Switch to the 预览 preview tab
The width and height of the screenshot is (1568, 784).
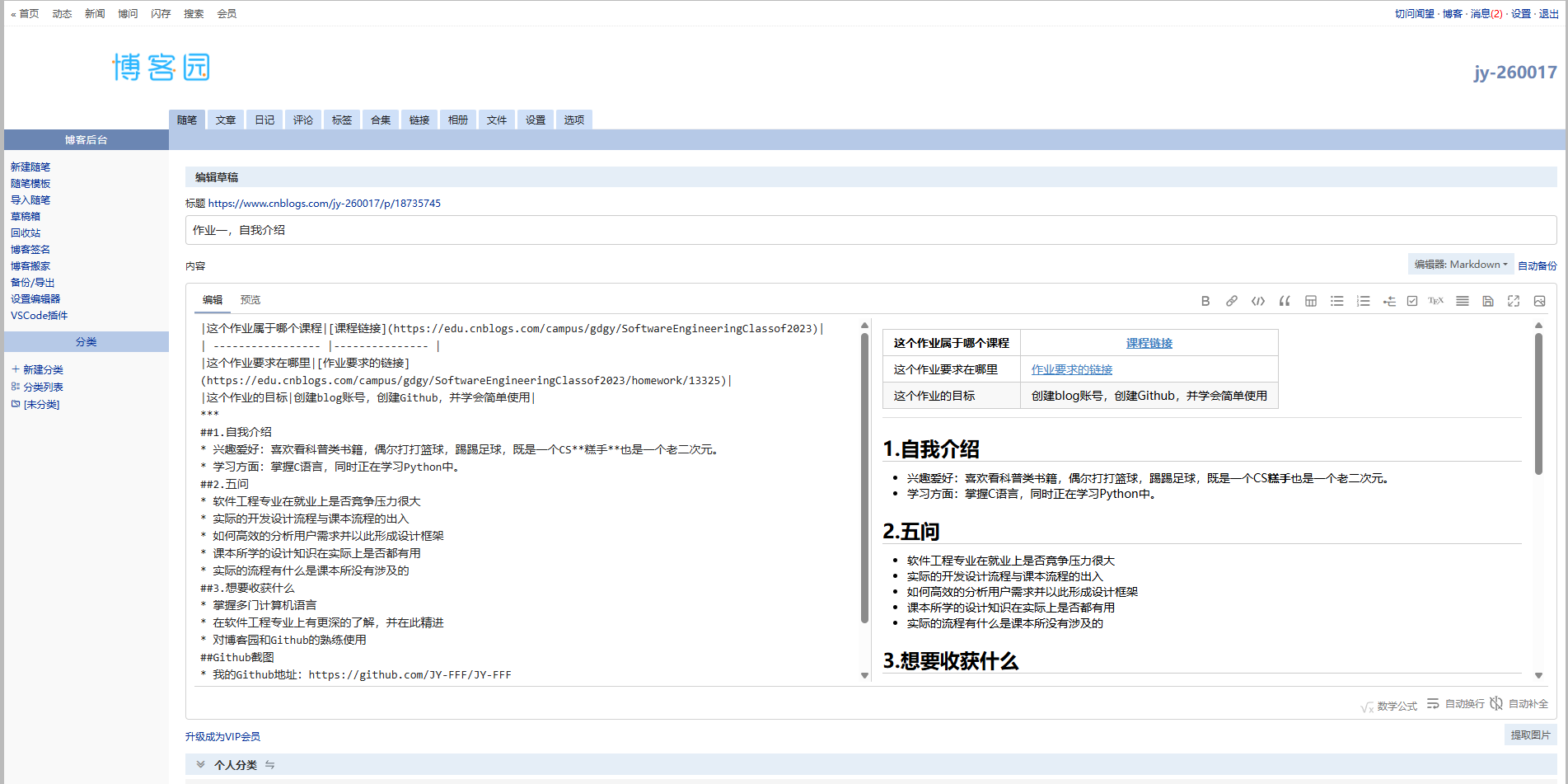coord(250,300)
